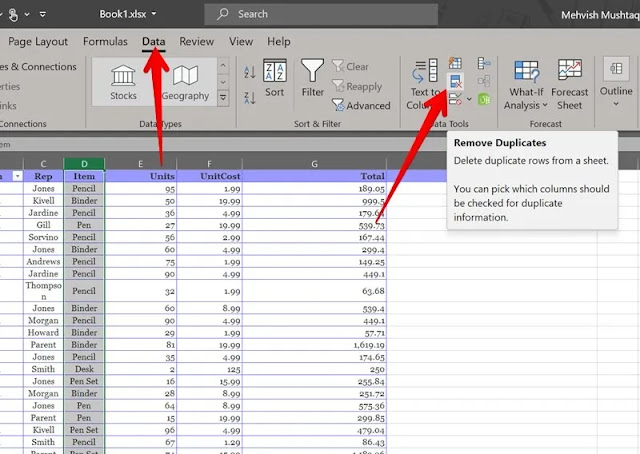Select the Units value 96 cell
640x454 pixels.
(140, 430)
